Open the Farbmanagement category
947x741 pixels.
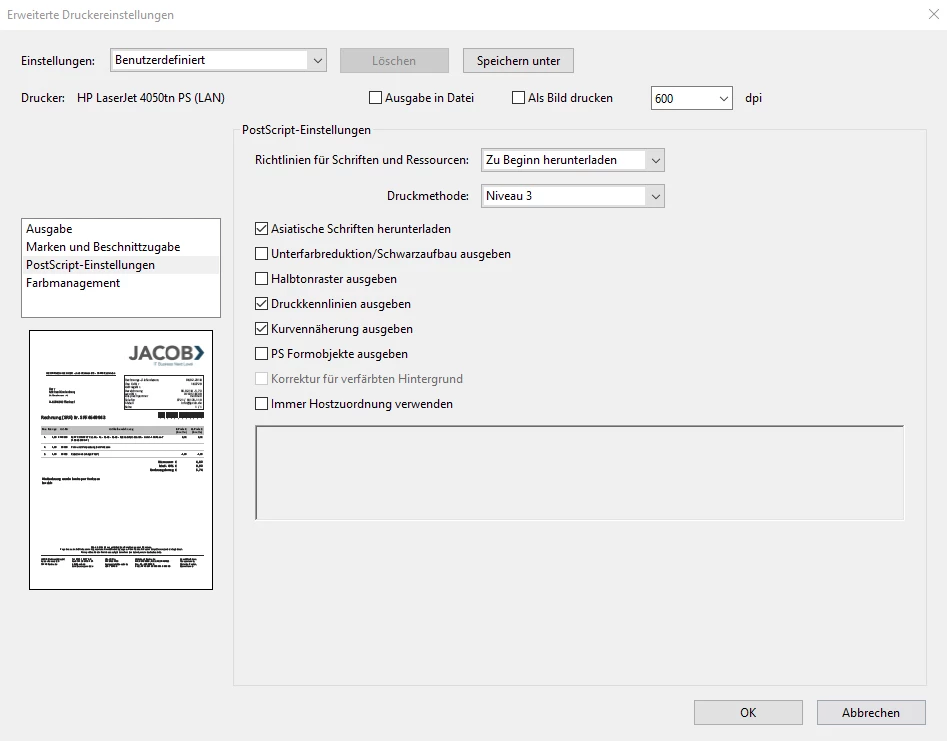coord(121,283)
